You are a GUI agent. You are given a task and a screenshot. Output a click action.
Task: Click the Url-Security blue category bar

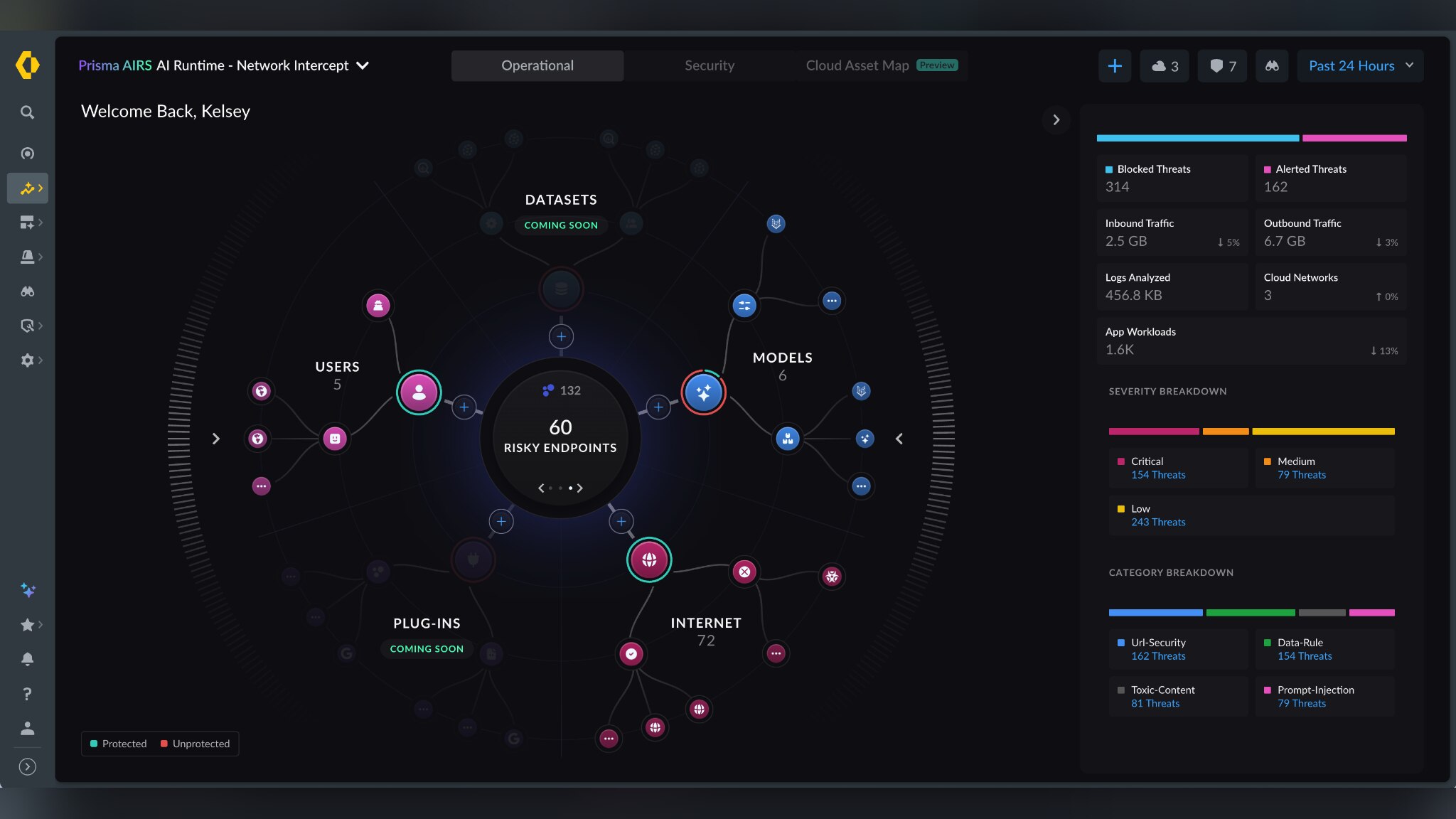click(1155, 613)
